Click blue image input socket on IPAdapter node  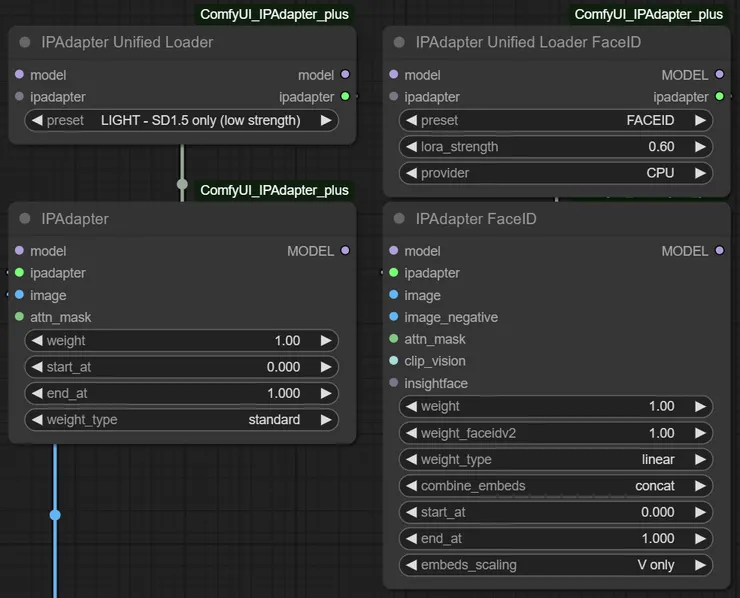coord(19,295)
